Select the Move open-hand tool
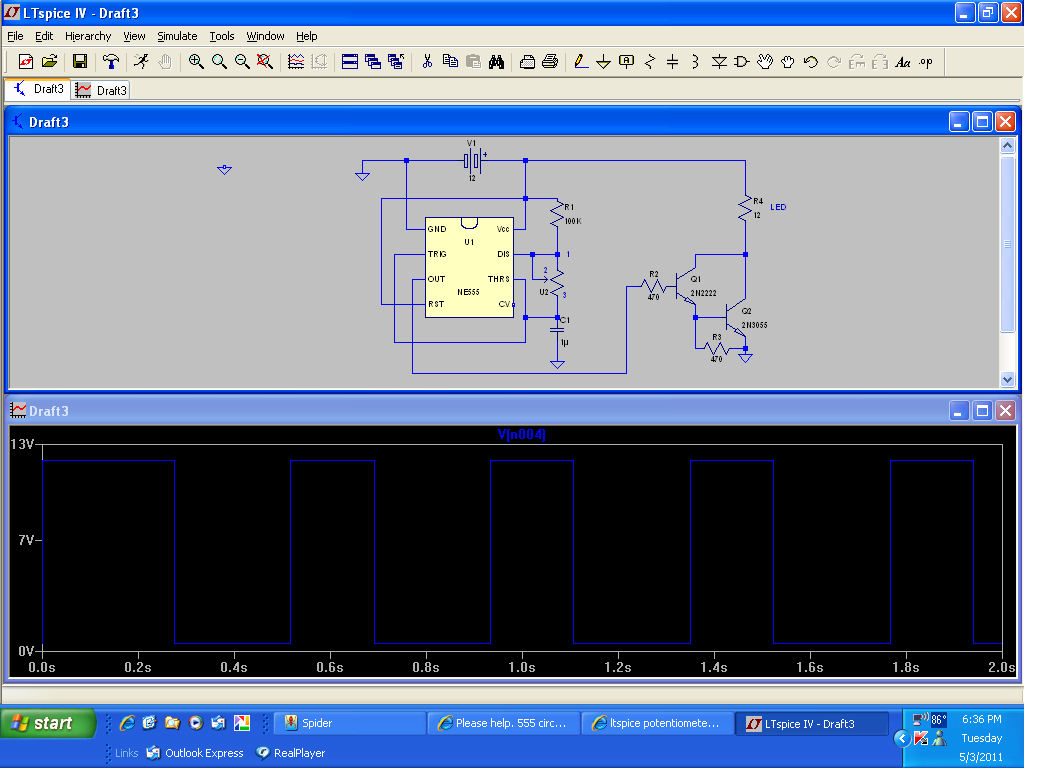1042x770 pixels. [x=765, y=62]
